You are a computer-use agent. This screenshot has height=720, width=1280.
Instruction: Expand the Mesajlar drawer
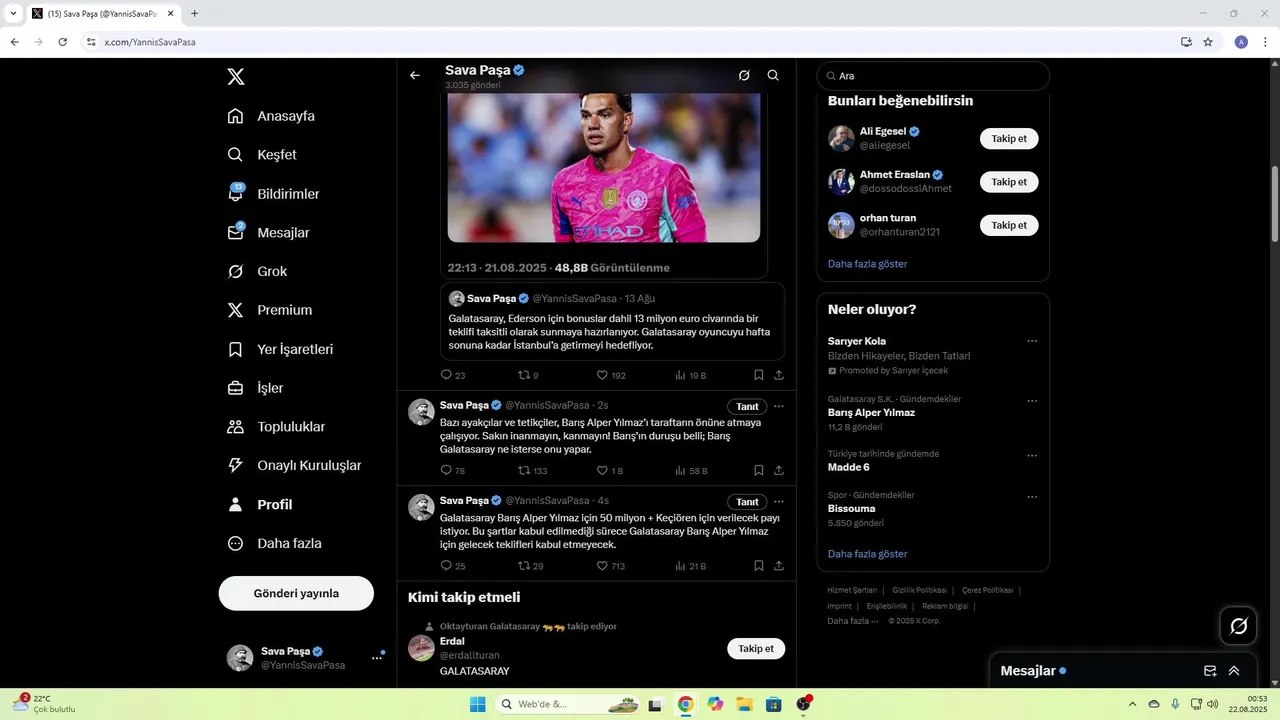point(1234,671)
